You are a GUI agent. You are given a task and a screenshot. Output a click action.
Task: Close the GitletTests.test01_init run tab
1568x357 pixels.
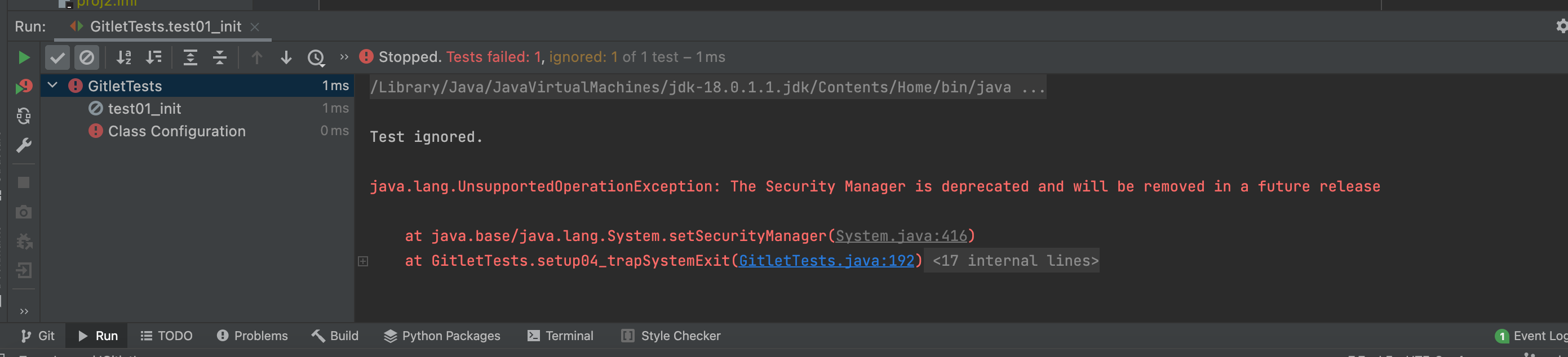(x=255, y=27)
